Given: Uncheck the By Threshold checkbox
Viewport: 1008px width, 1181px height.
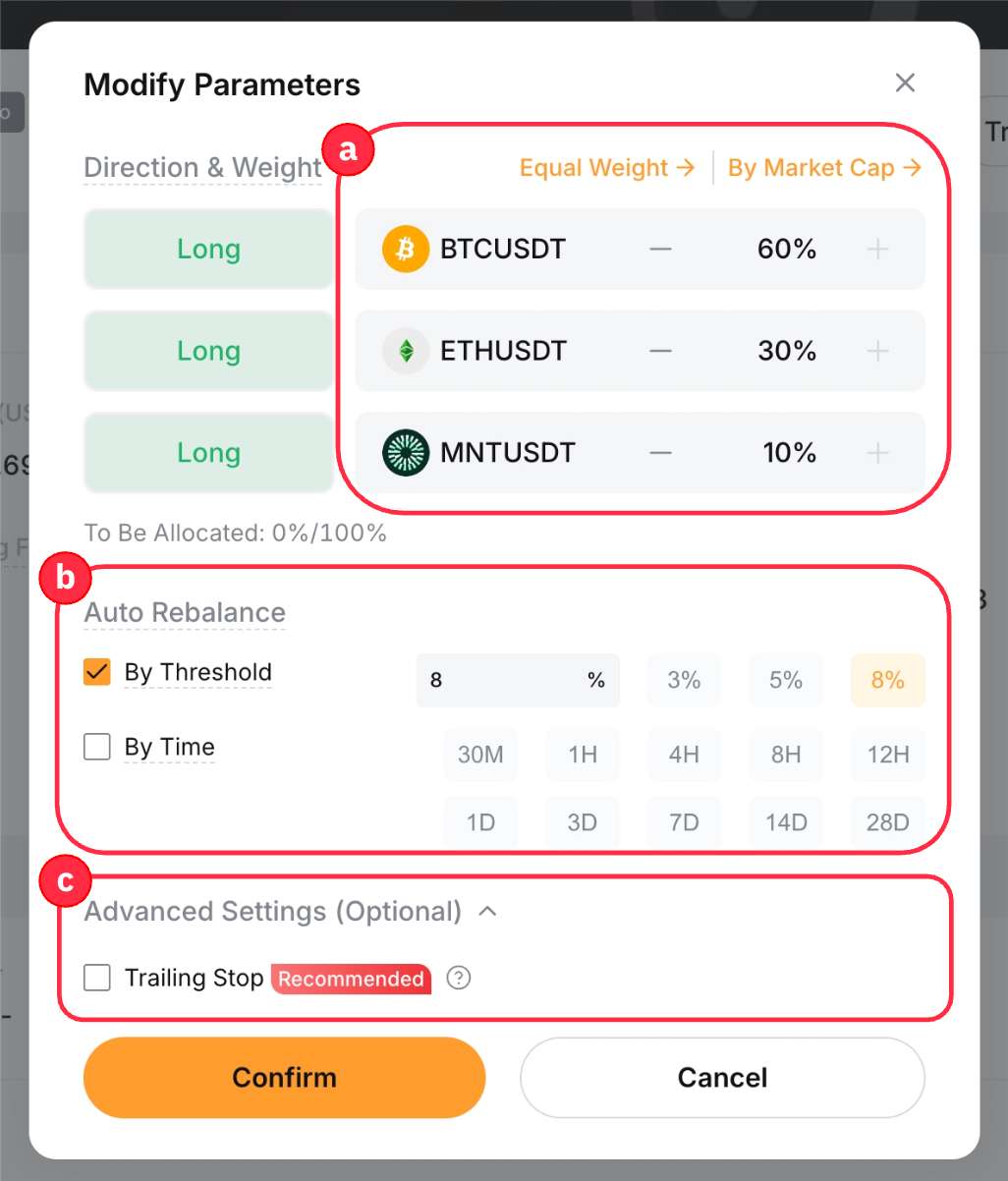Looking at the screenshot, I should [97, 673].
